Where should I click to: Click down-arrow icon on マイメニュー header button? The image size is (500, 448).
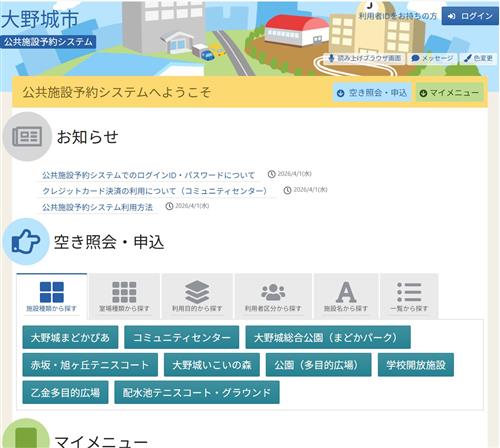(423, 93)
